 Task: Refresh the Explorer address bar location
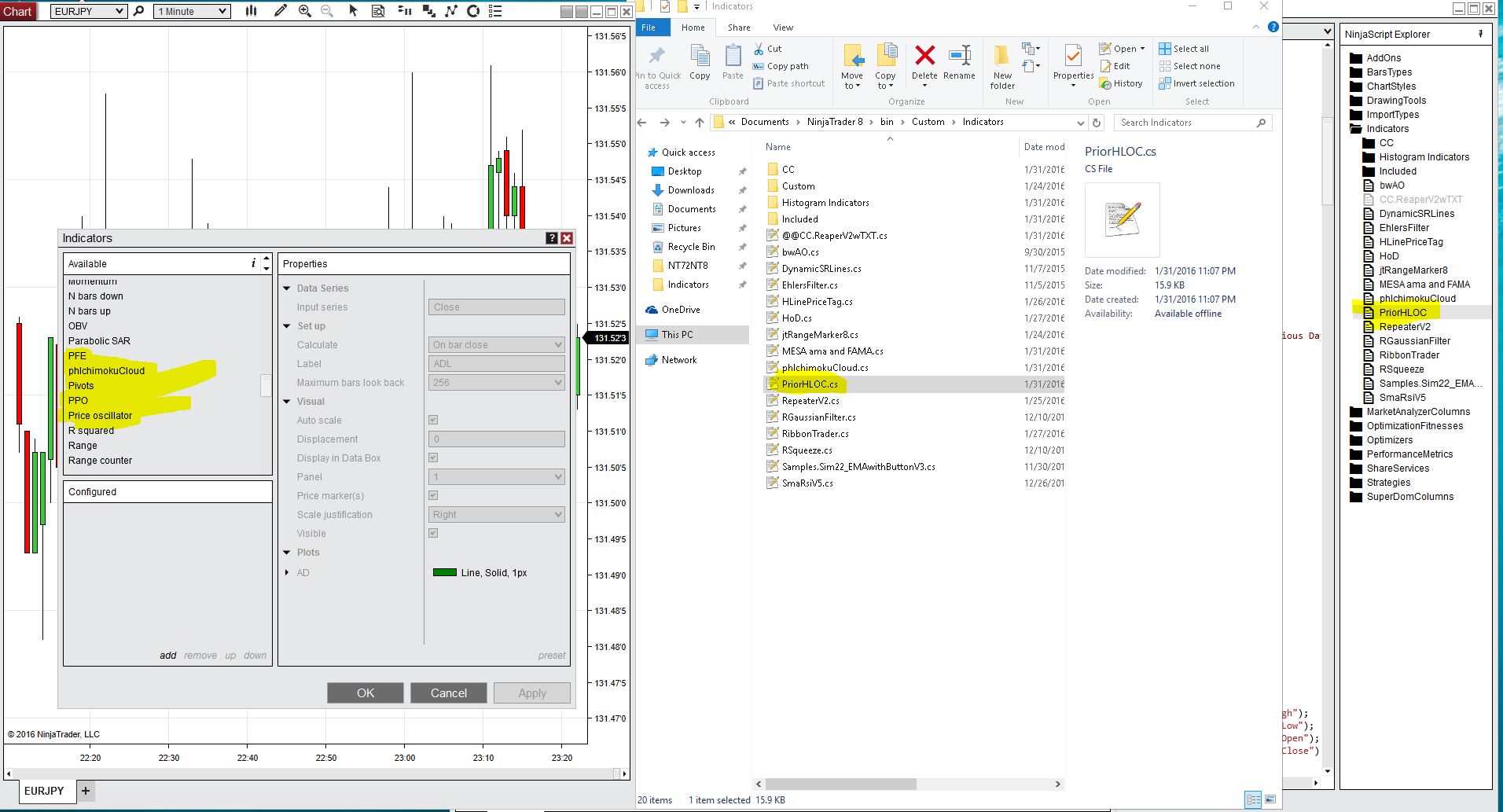1097,123
